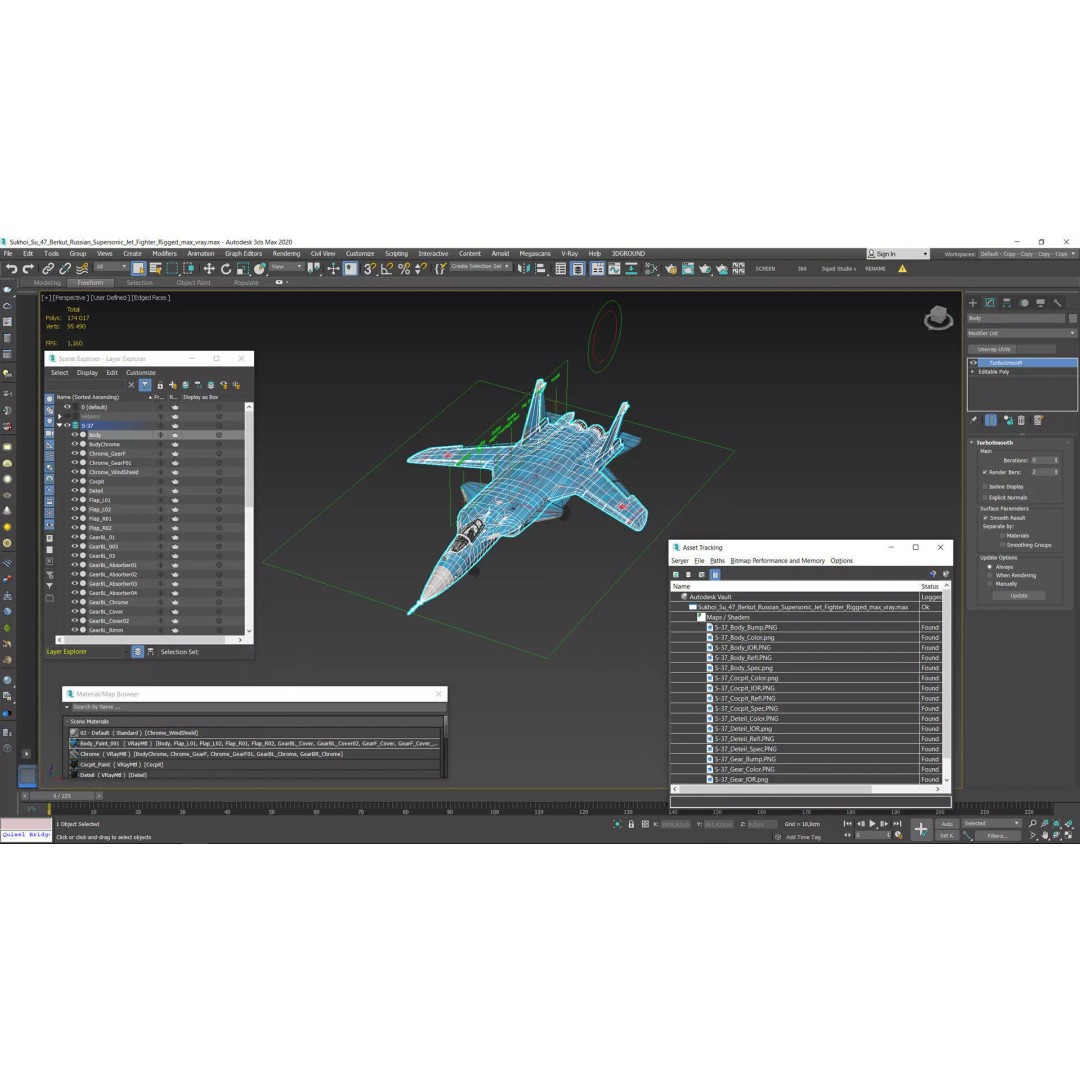Activate the Select and Link tool
This screenshot has width=1080, height=1080.
(x=48, y=269)
